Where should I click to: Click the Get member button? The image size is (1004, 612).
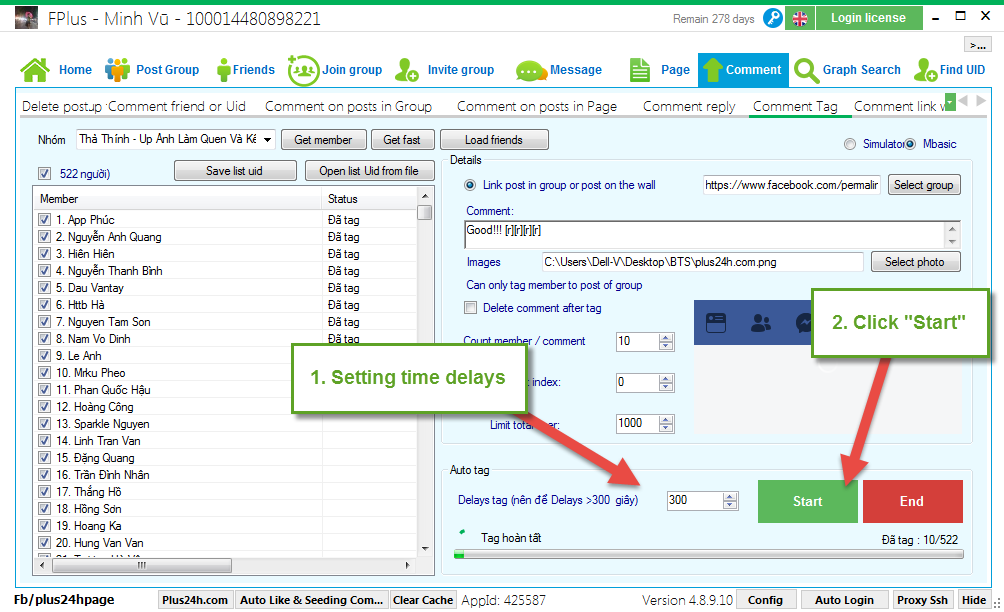[x=323, y=140]
